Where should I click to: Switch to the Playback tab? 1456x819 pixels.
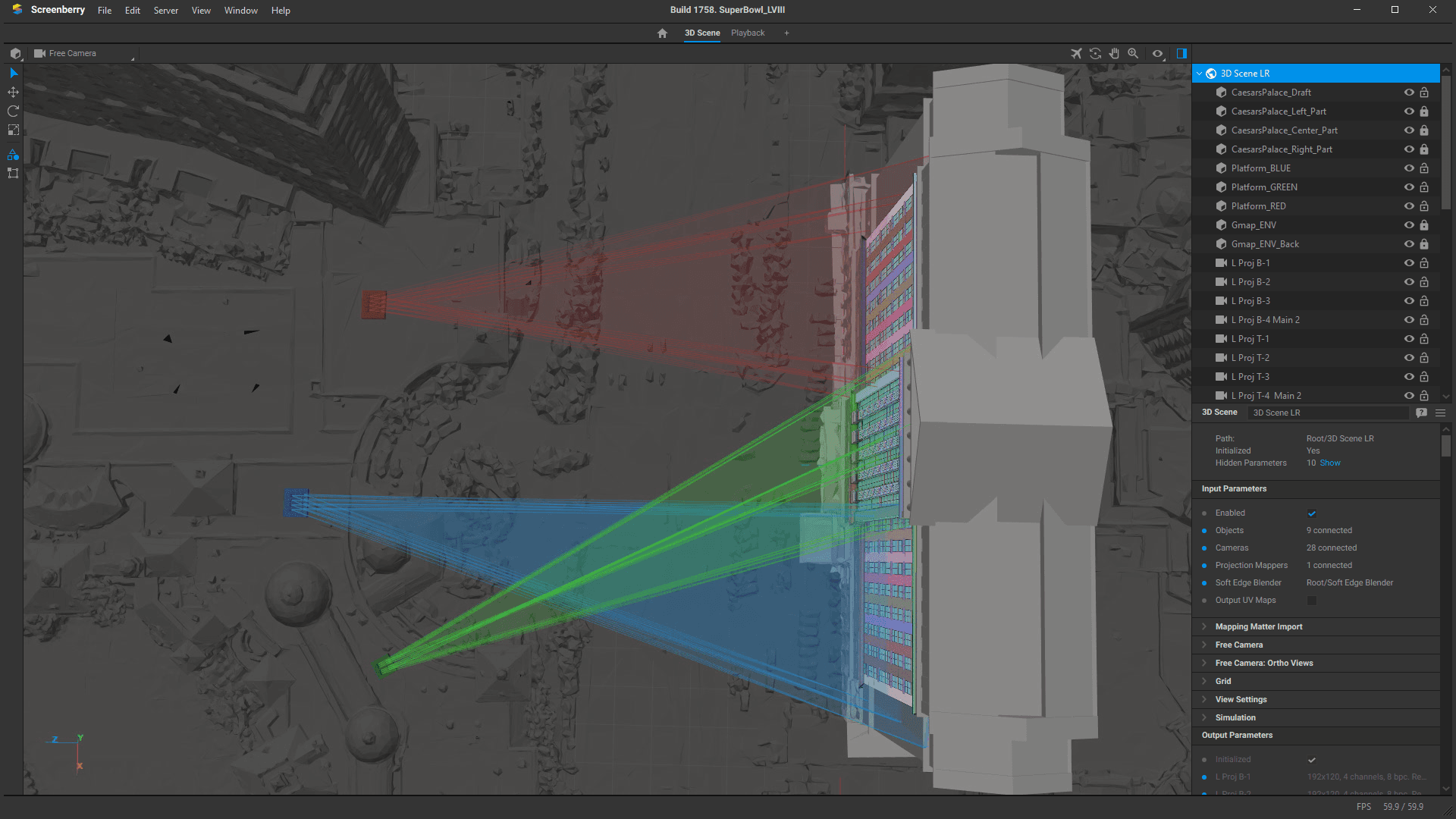(747, 33)
